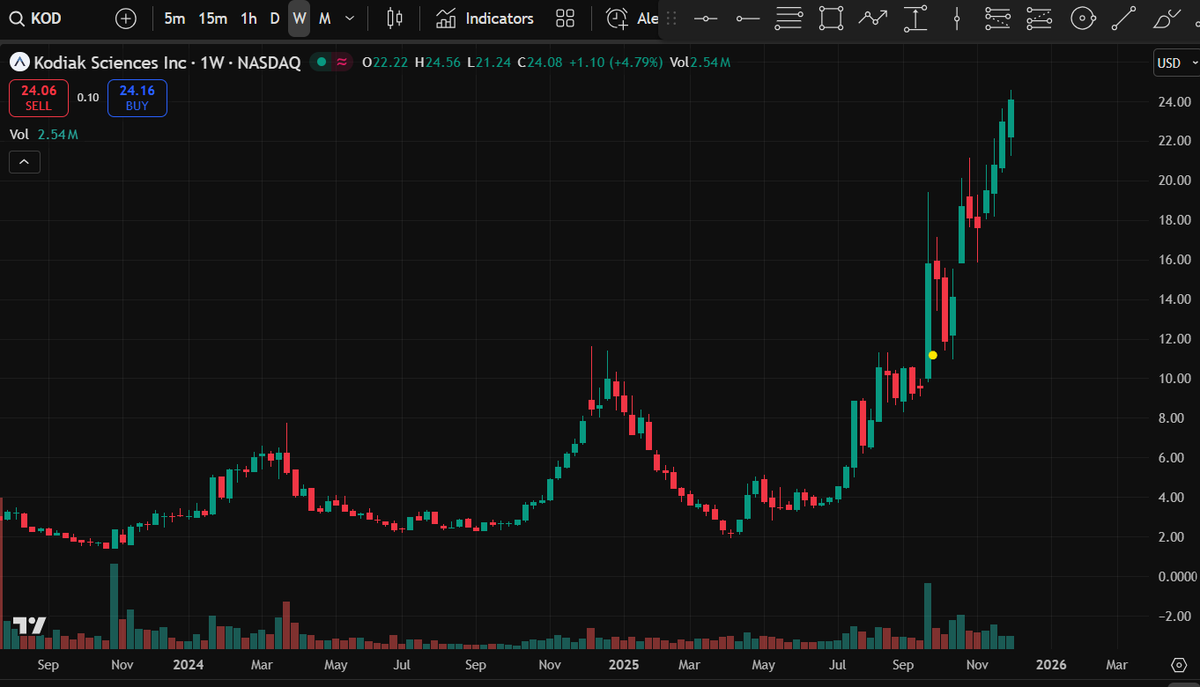Click the Kodiak Sciences Inc symbol title

[167, 62]
